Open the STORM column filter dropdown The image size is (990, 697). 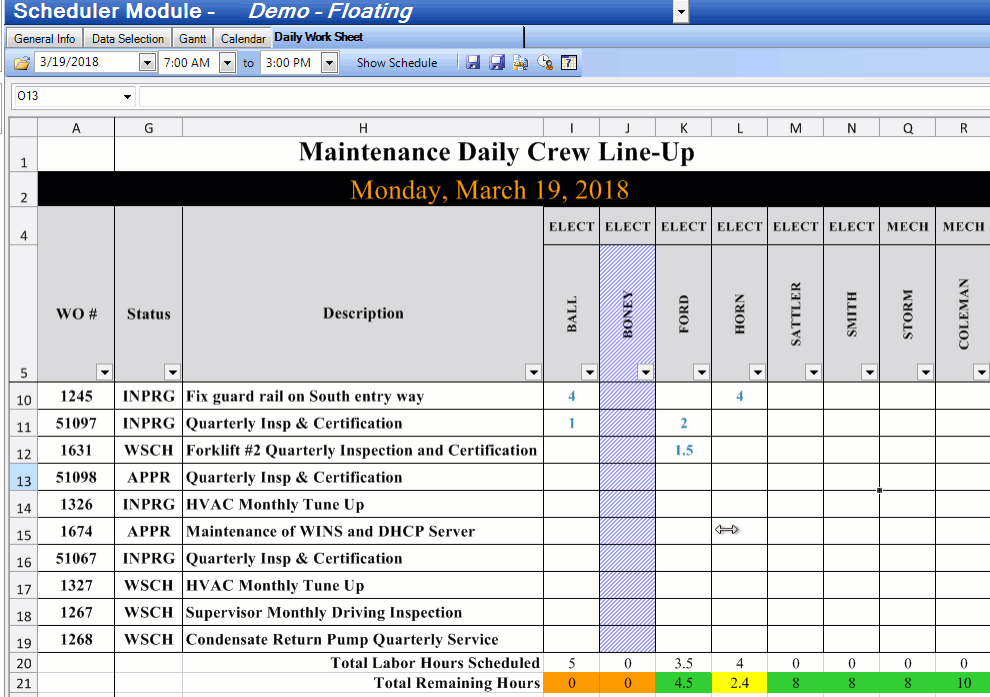(x=926, y=372)
